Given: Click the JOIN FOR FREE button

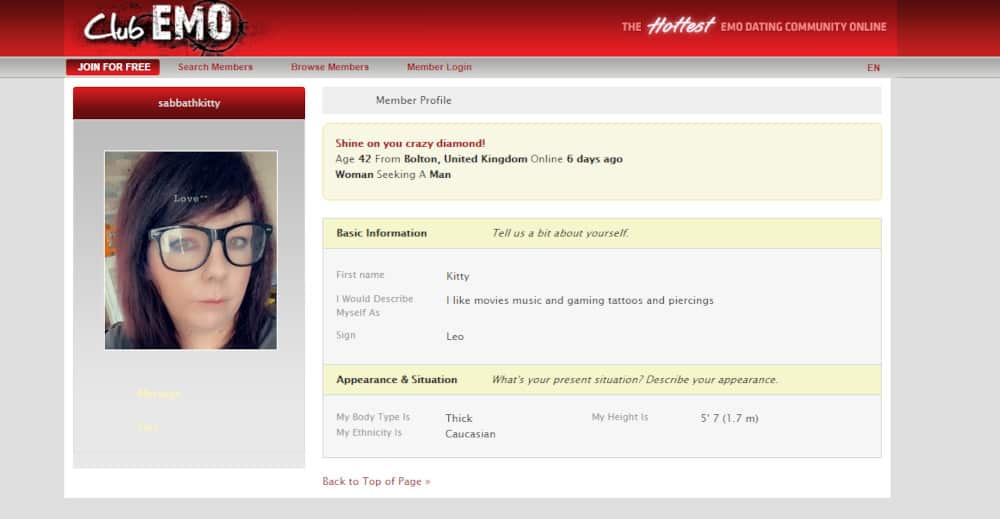Looking at the screenshot, I should pos(113,67).
